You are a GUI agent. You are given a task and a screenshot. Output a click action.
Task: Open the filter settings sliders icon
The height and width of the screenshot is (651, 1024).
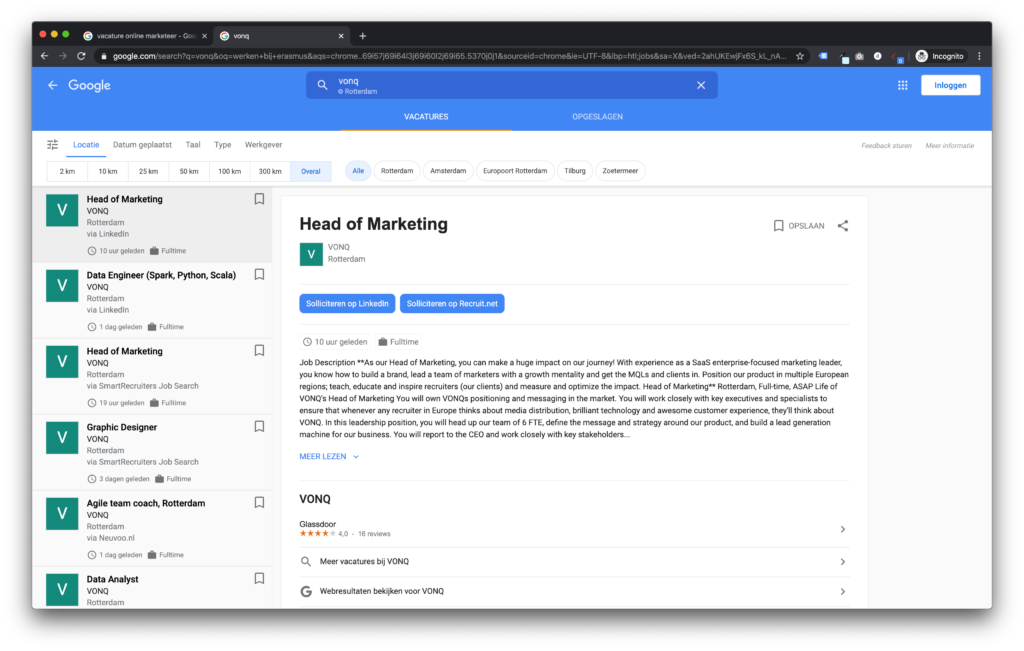[53, 144]
